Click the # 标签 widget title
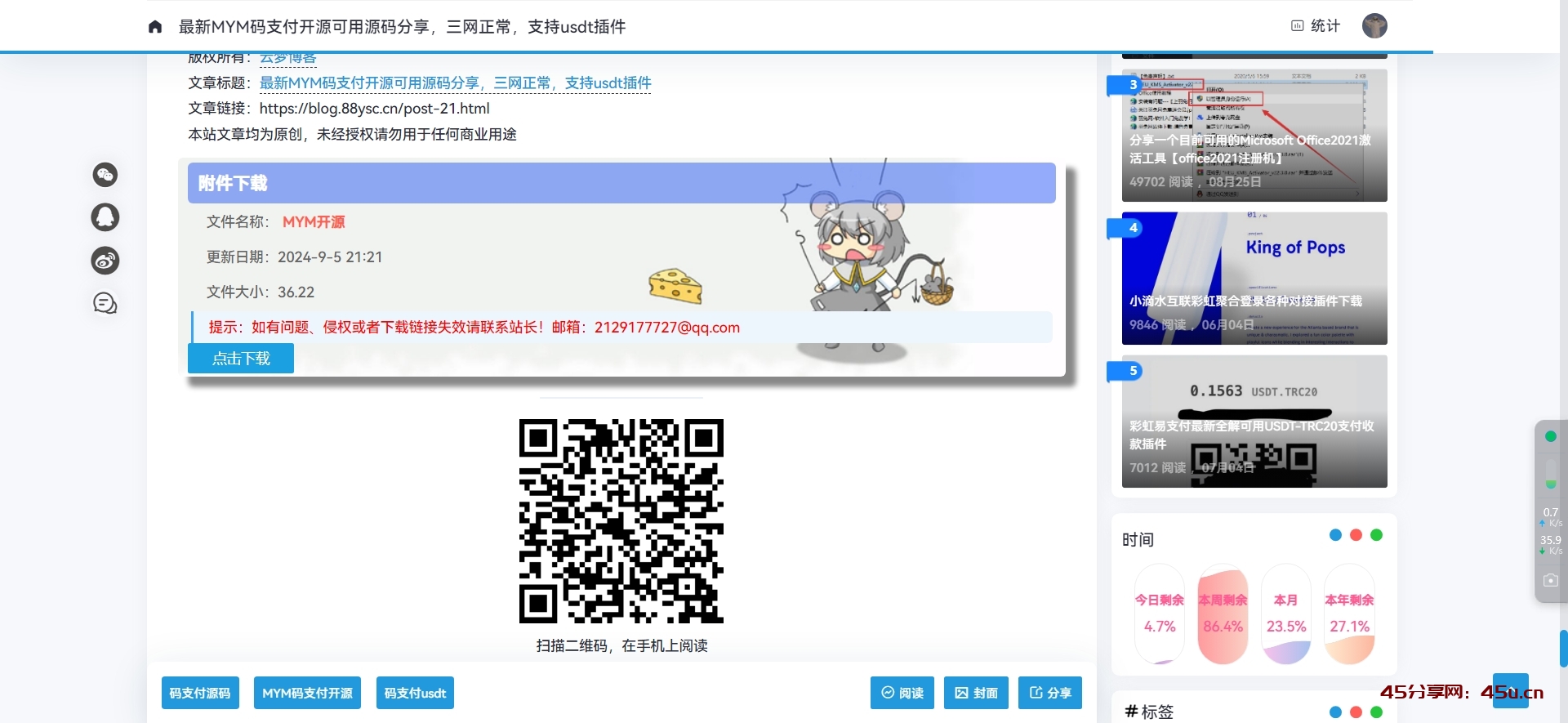This screenshot has width=1568, height=723. (x=1149, y=712)
